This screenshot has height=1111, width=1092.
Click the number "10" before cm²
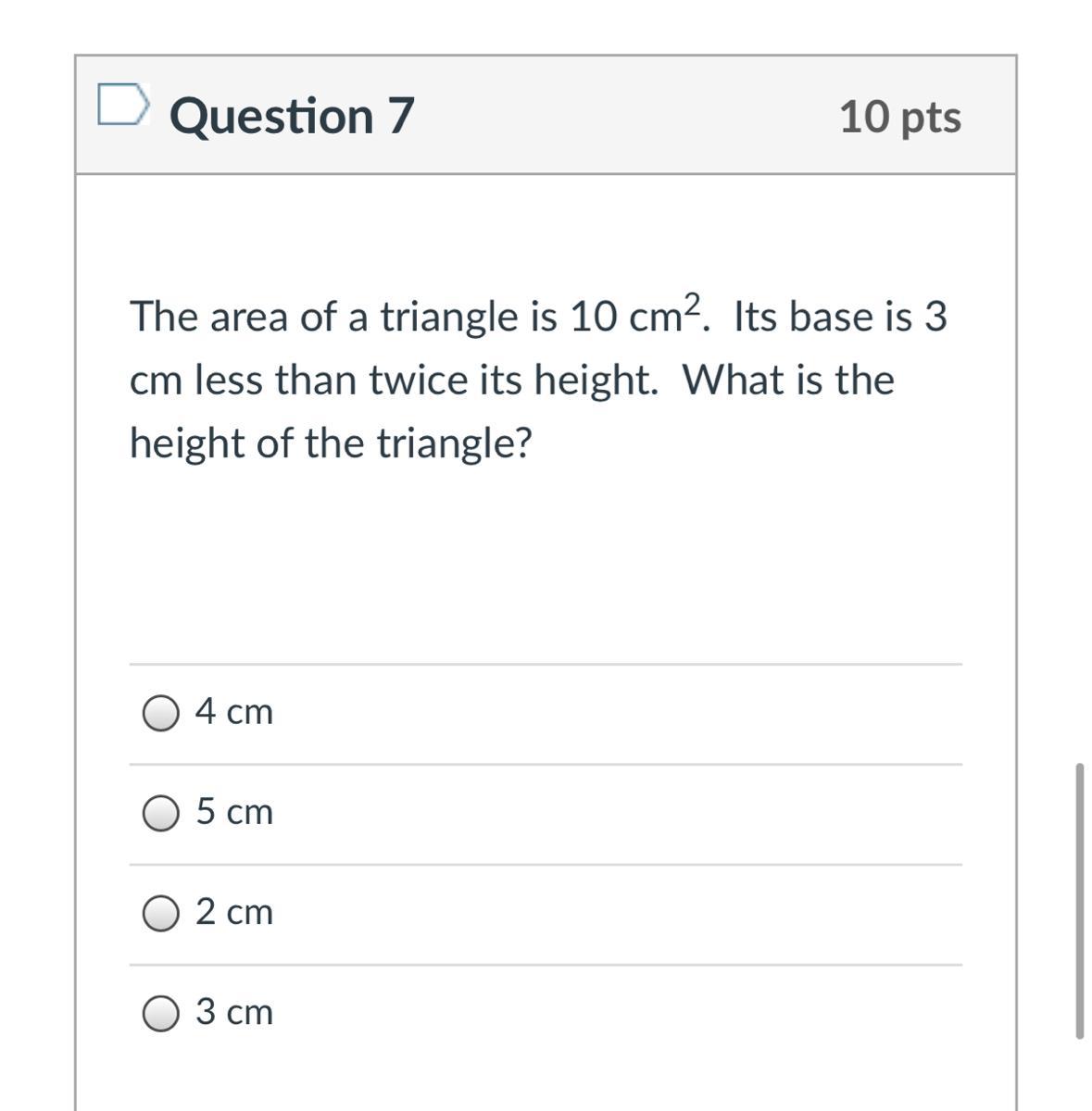[x=593, y=317]
